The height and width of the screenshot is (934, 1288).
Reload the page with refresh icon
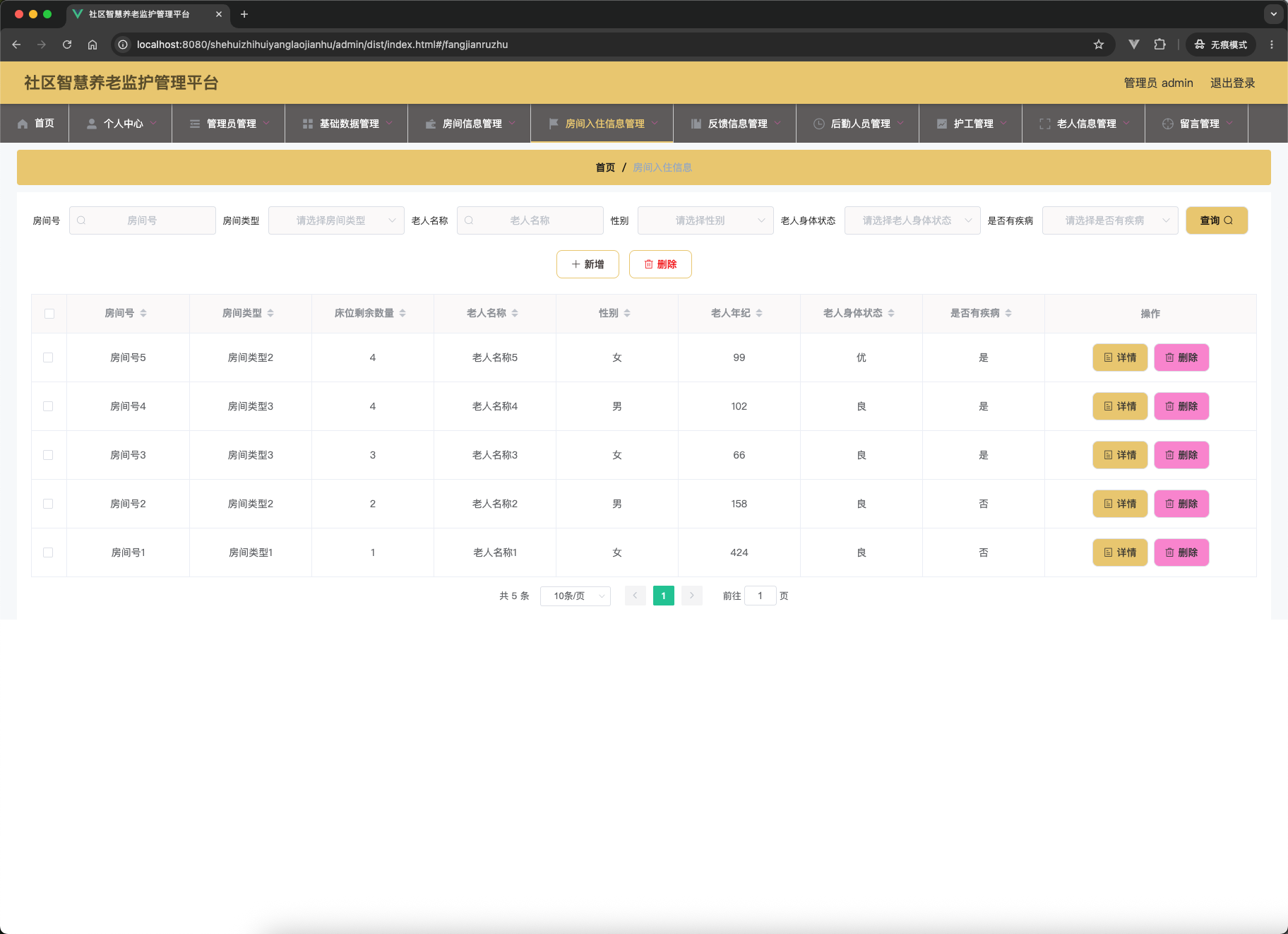point(67,45)
